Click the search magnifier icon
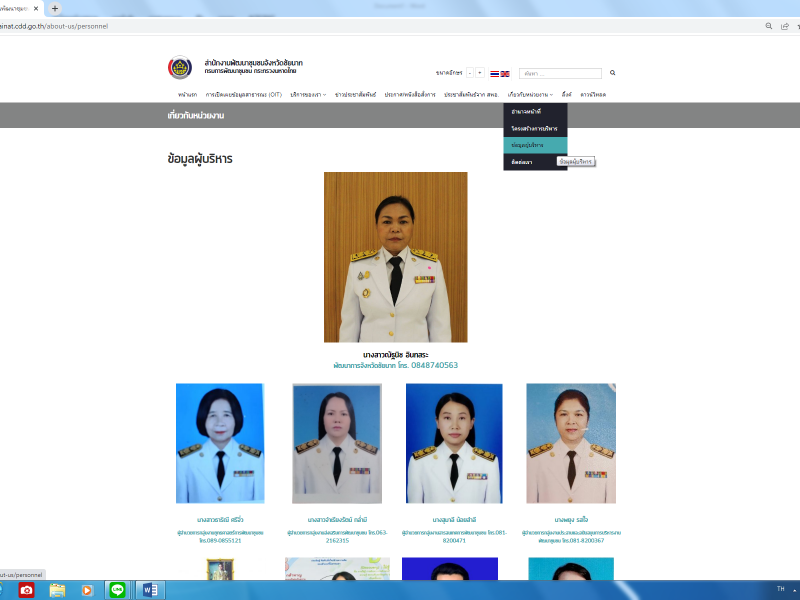 pyautogui.click(x=613, y=73)
